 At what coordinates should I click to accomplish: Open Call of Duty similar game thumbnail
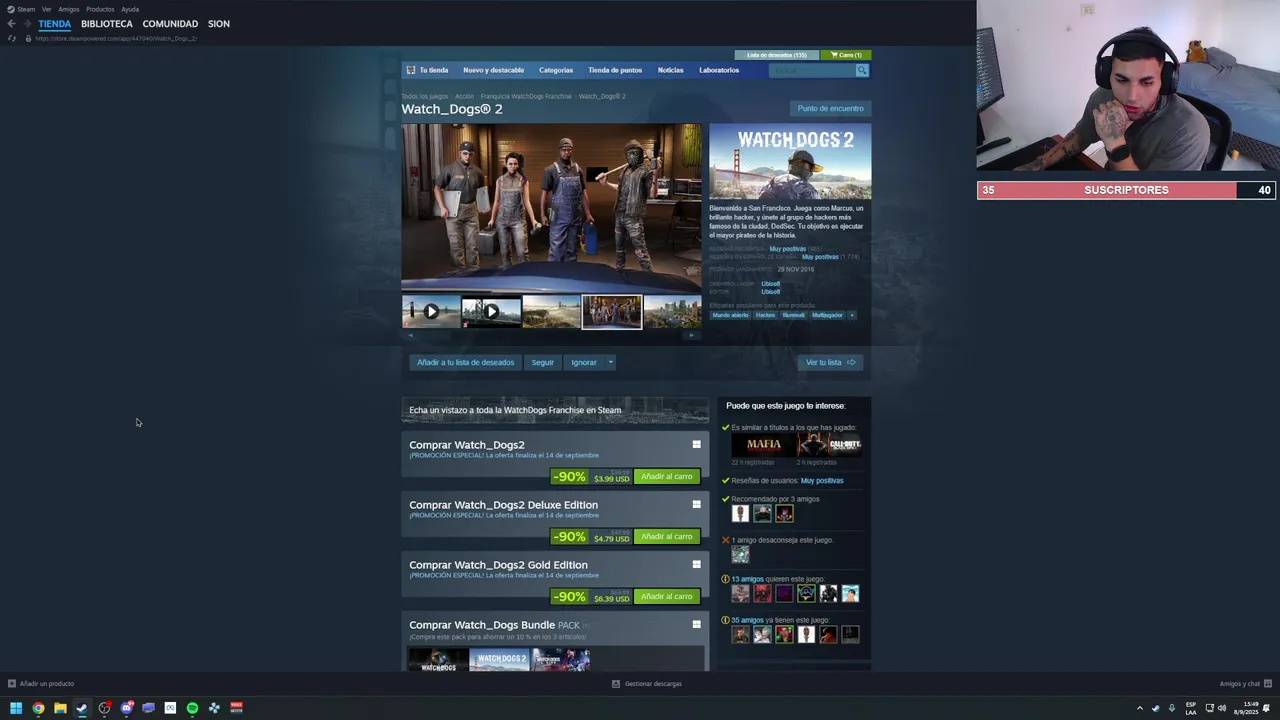(829, 445)
